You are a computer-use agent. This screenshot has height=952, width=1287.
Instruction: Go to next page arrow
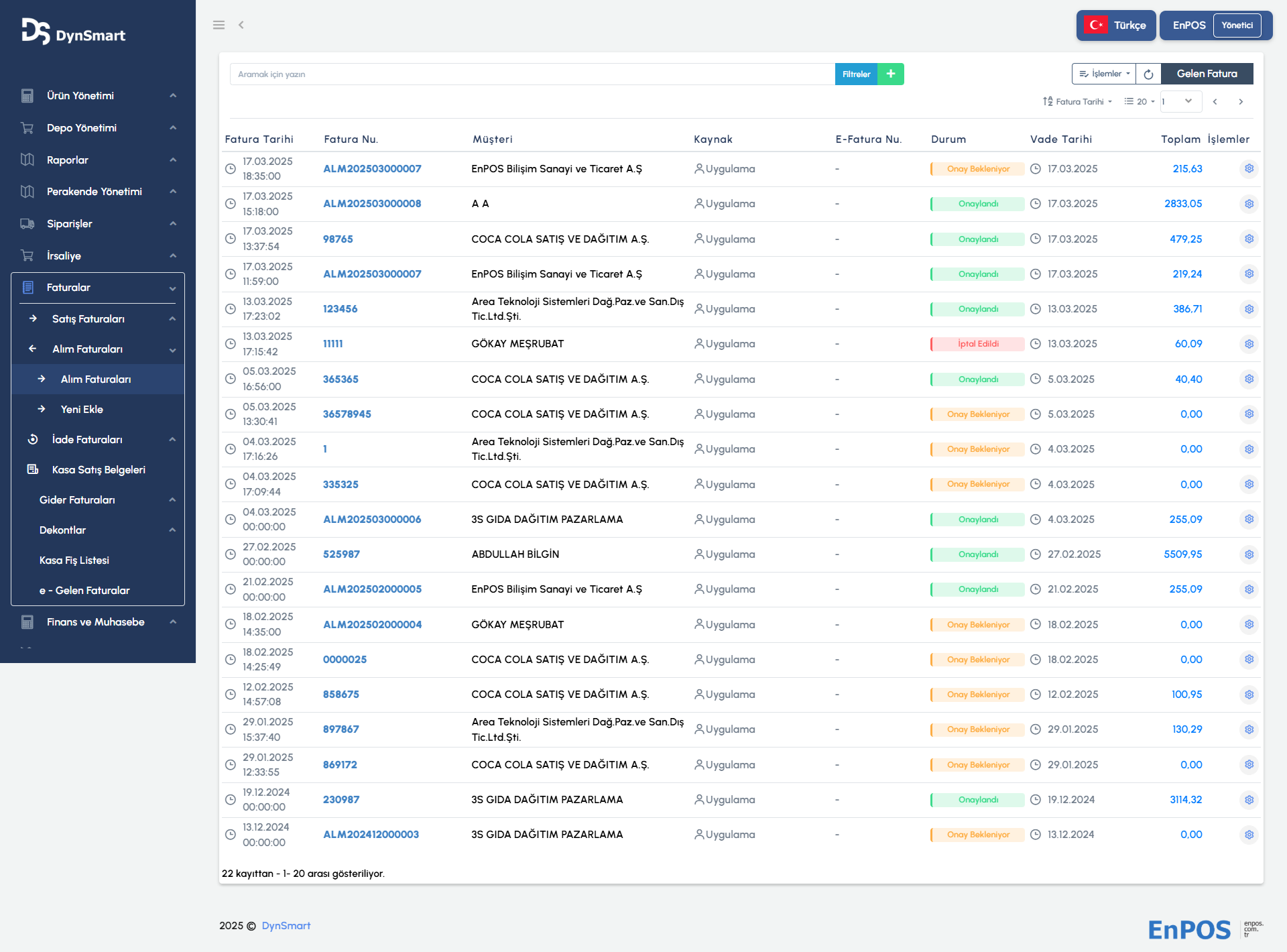click(1241, 102)
